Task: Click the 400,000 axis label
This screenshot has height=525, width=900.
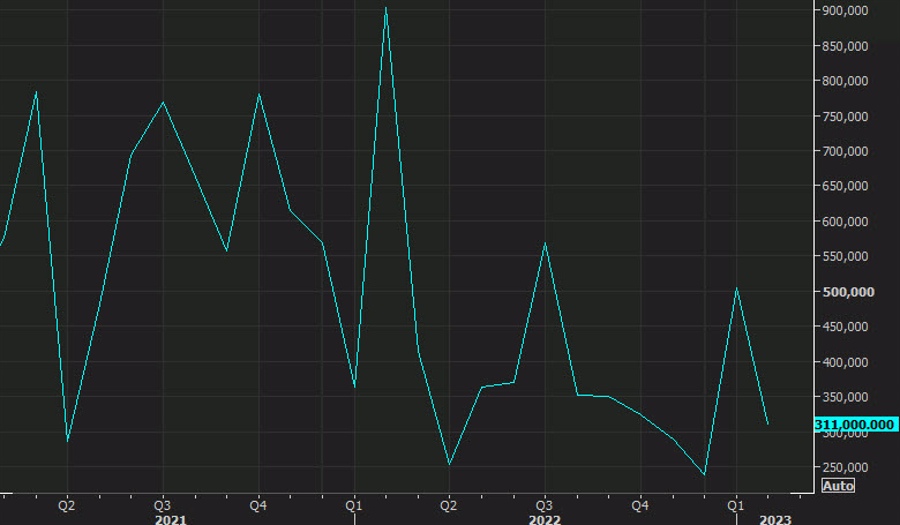Action: [845, 362]
